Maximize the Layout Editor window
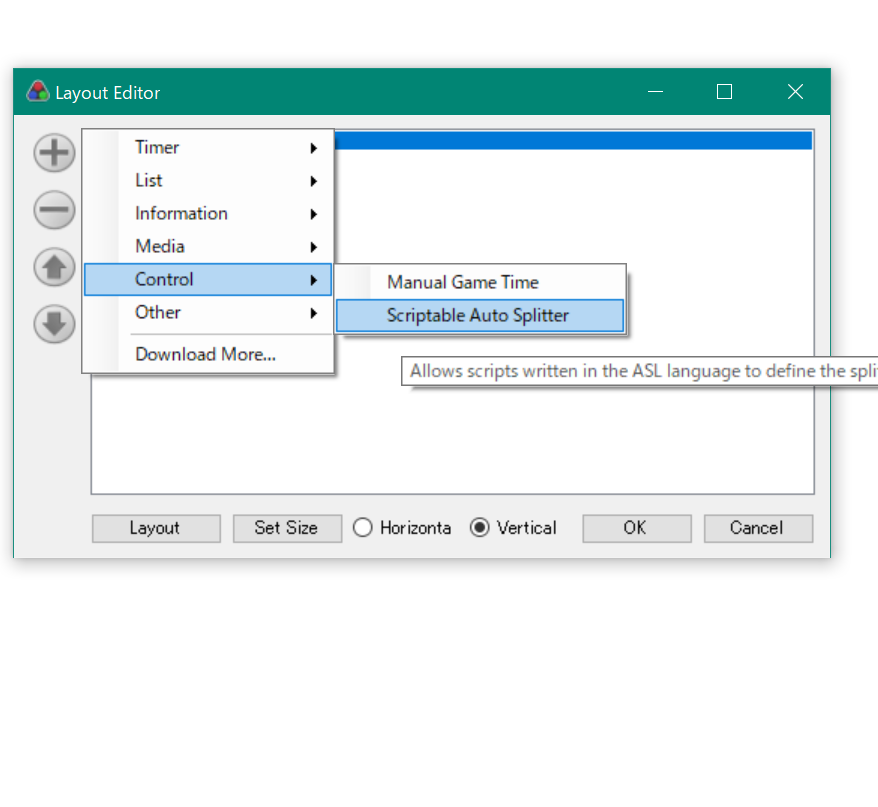Screen dimensions: 878x807 [725, 92]
